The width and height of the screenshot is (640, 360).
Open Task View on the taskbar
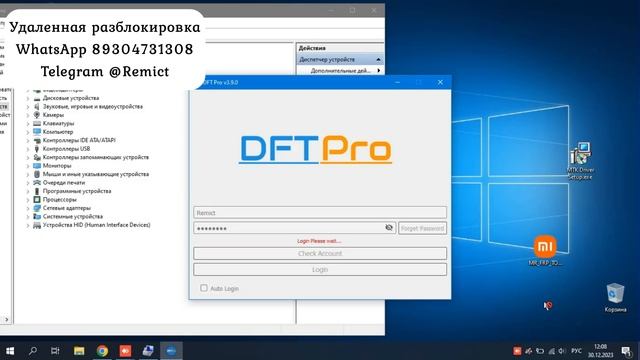[x=55, y=351]
